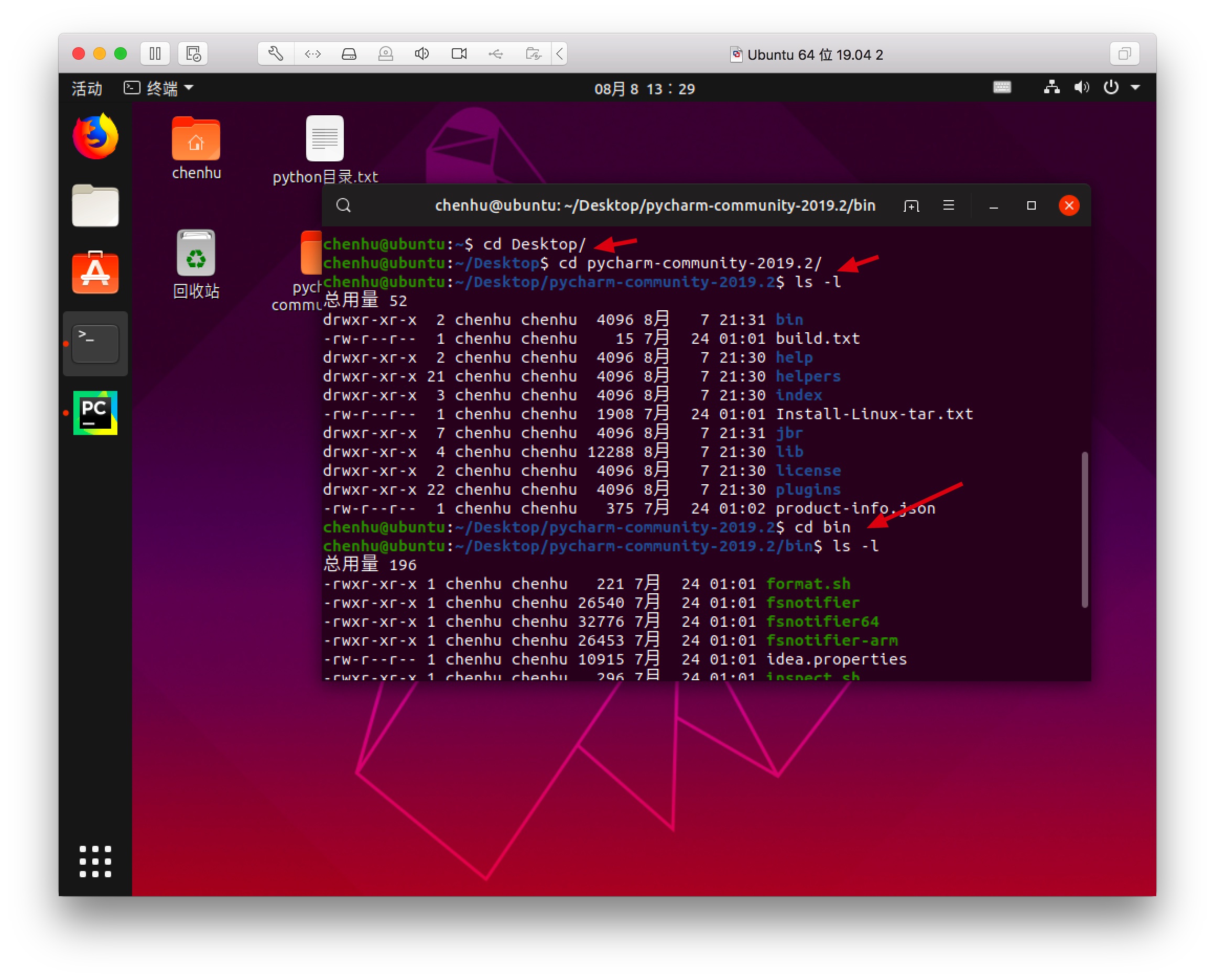Click the terminal title bar text
Image resolution: width=1215 pixels, height=980 pixels.
click(655, 205)
